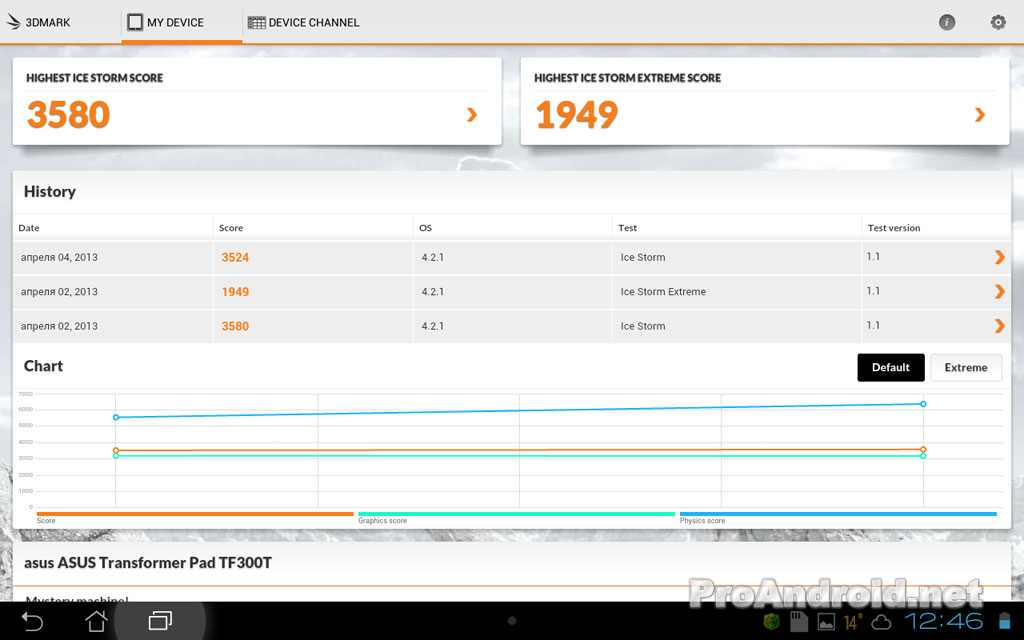Tap the battery status icon
Viewport: 1024px width, 640px height.
tap(1004, 621)
